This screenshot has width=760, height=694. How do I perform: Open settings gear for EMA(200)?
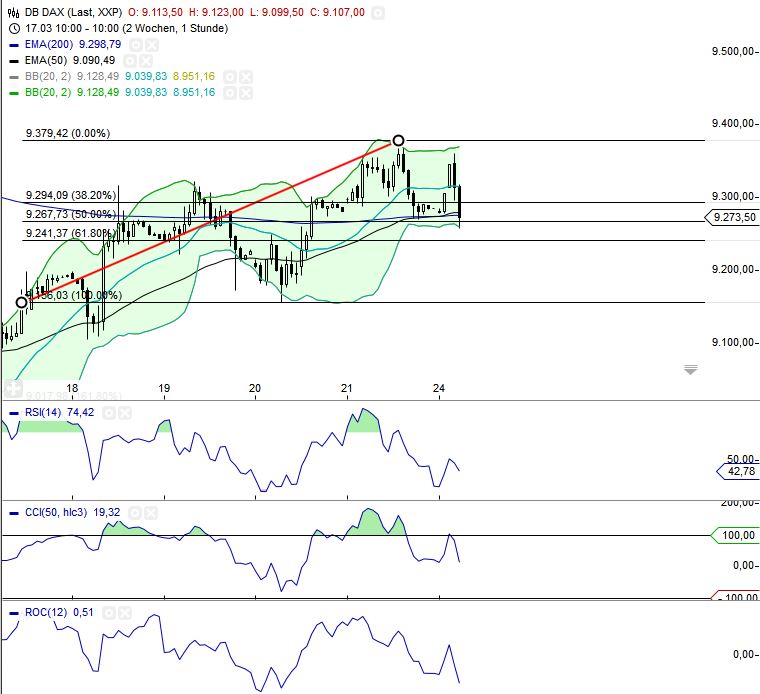[x=136, y=46]
